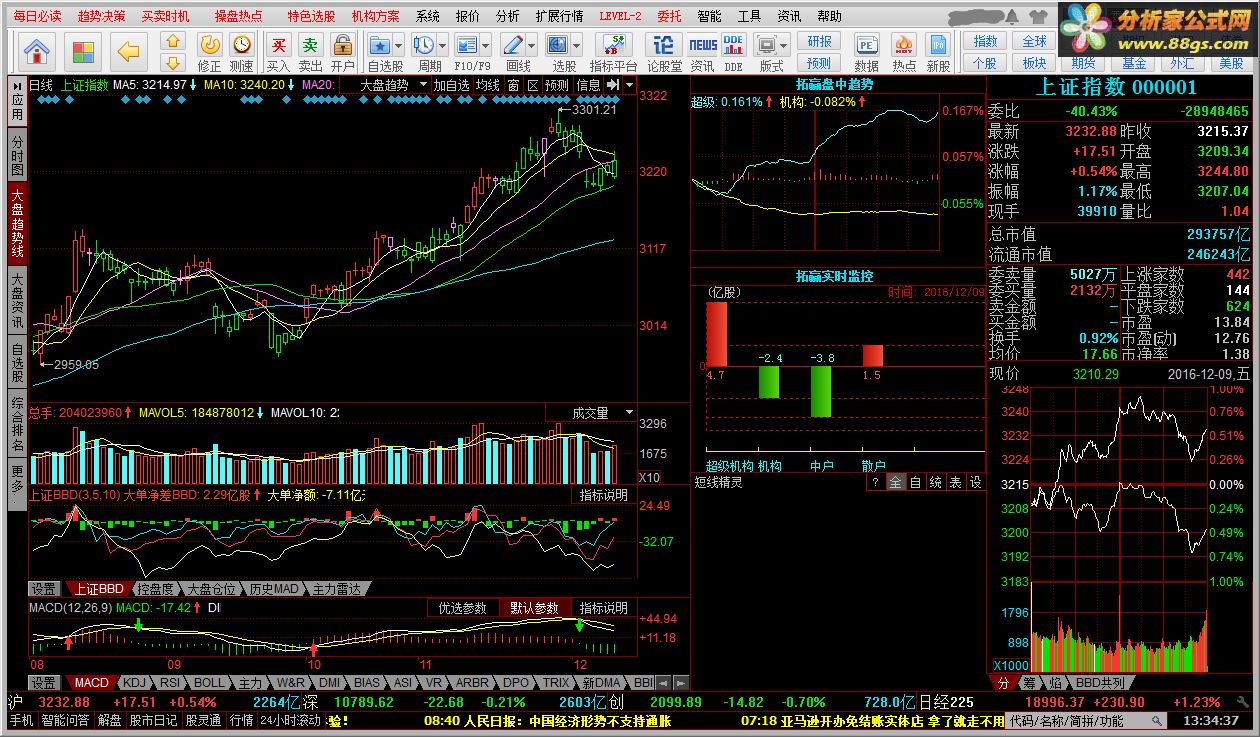Toggle the 信息 info button on chart
This screenshot has height=737, width=1260.
pos(588,85)
